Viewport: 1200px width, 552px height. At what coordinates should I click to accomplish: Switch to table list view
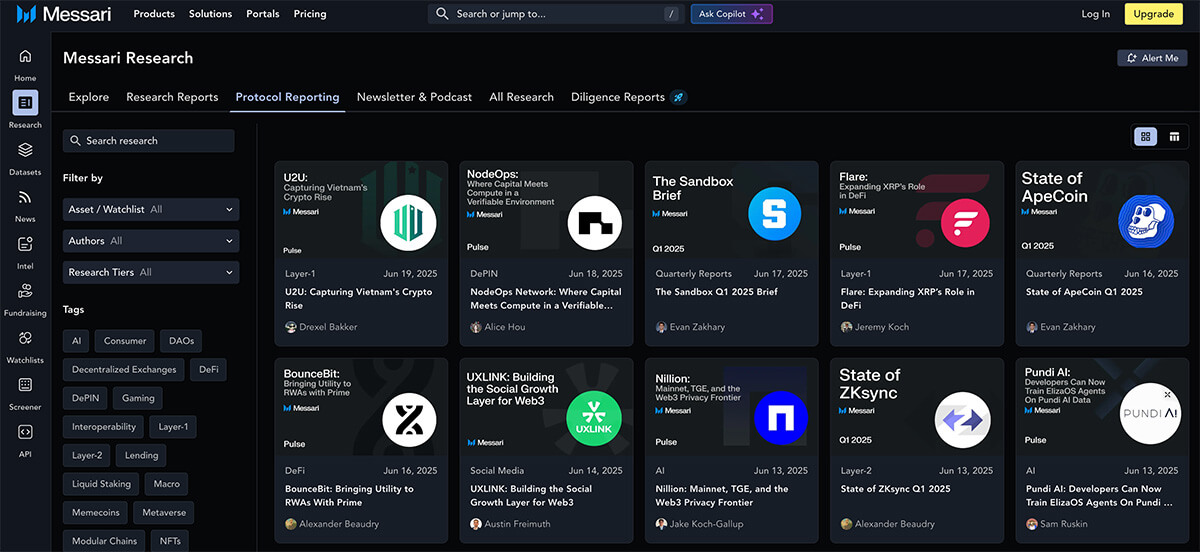(x=1174, y=136)
